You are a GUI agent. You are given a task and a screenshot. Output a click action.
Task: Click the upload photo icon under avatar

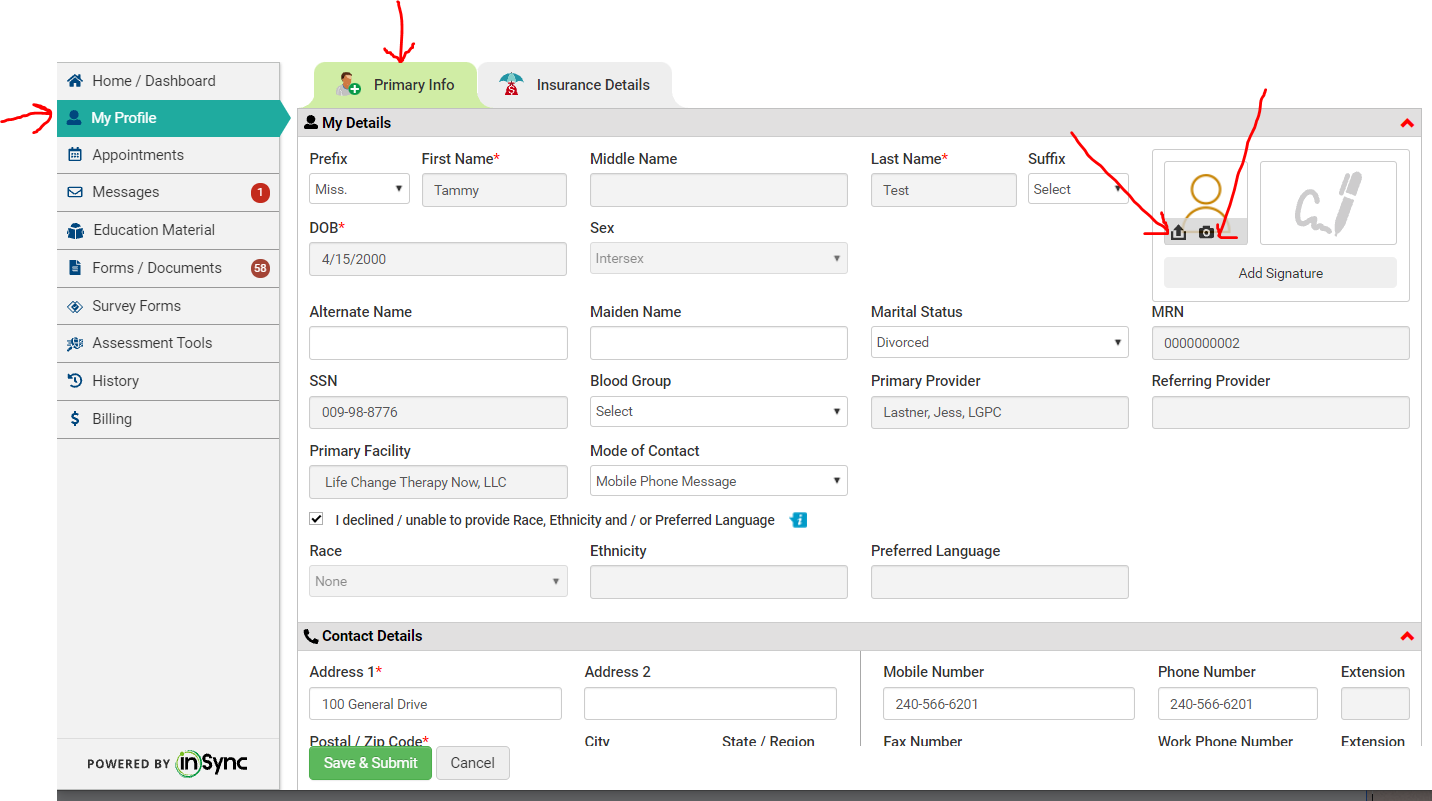(1178, 232)
